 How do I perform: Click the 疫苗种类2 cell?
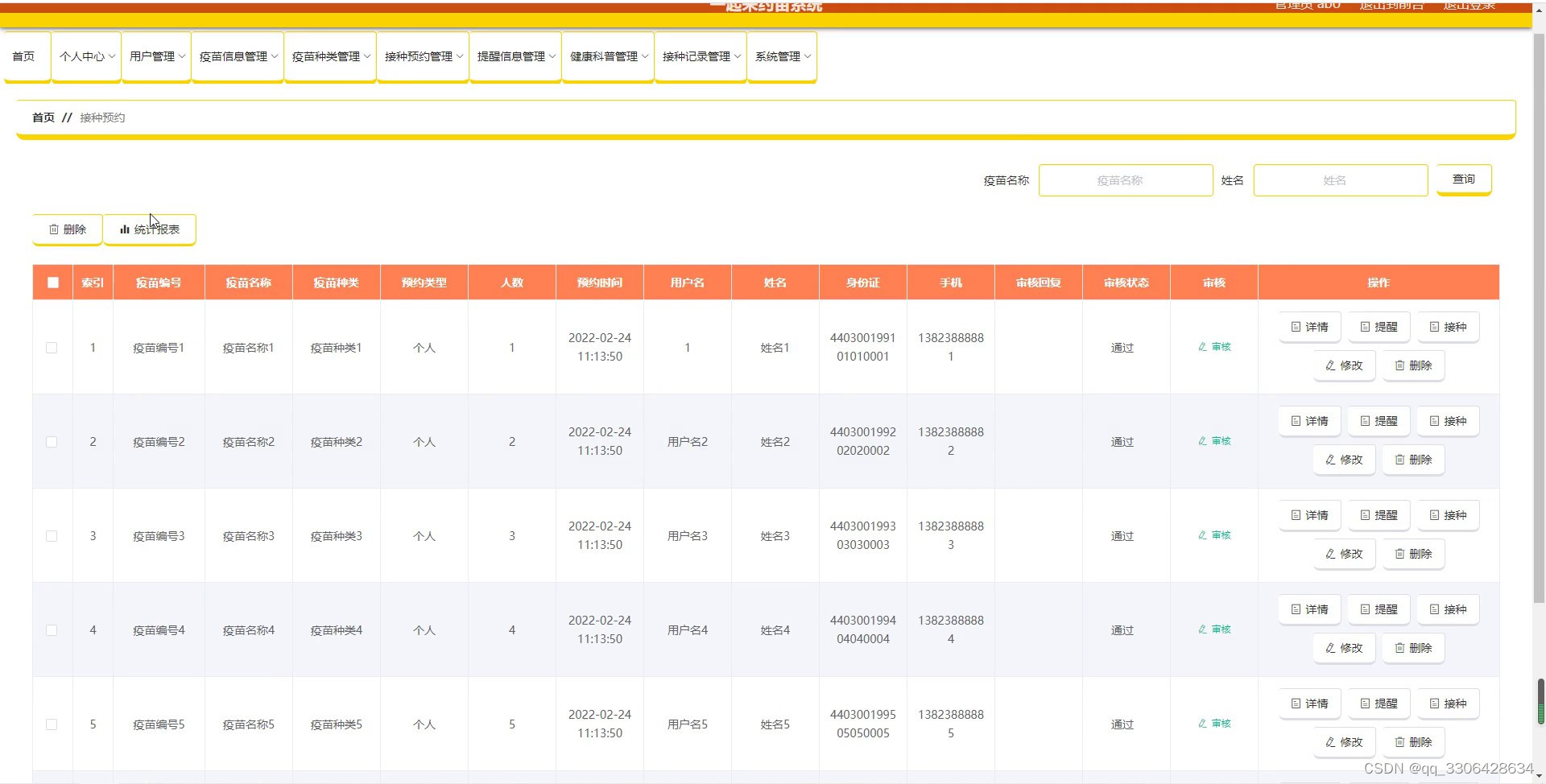pos(337,442)
